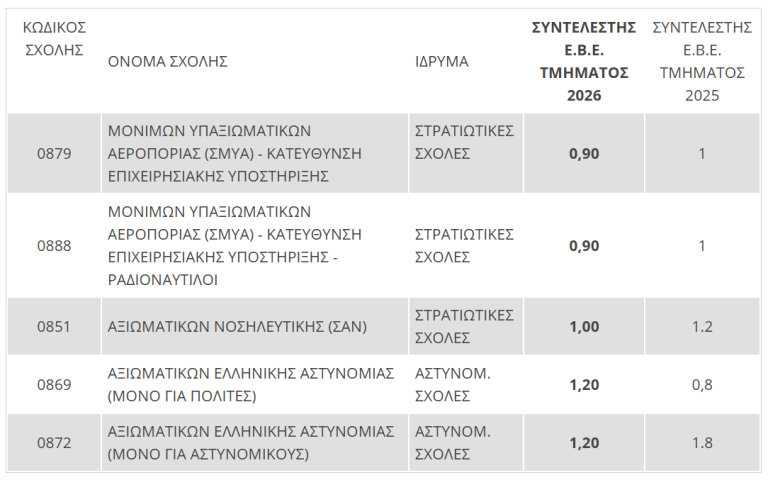Select the 1,00 coefficient for 2026
This screenshot has height=480, width=768.
[584, 326]
